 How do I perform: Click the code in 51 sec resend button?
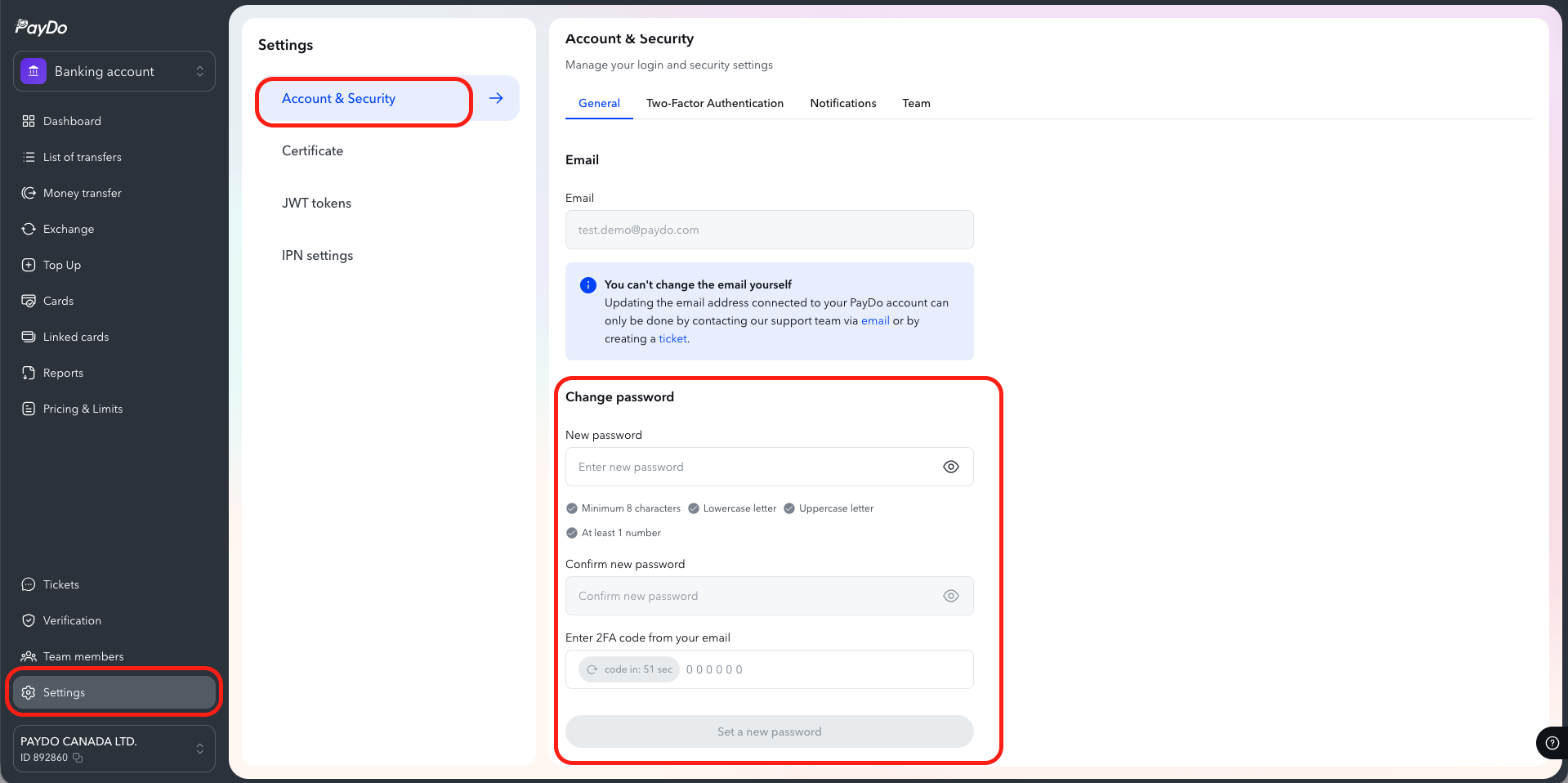(x=629, y=669)
